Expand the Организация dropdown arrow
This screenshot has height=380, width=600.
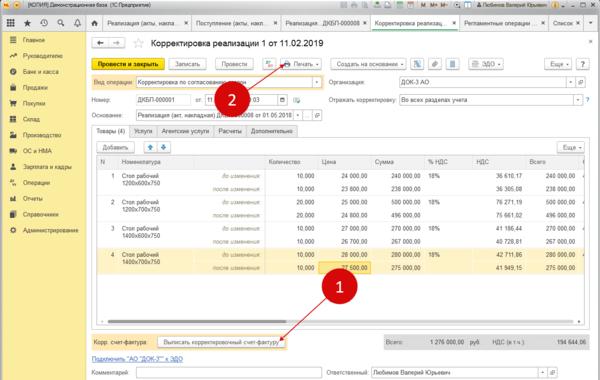(x=571, y=82)
